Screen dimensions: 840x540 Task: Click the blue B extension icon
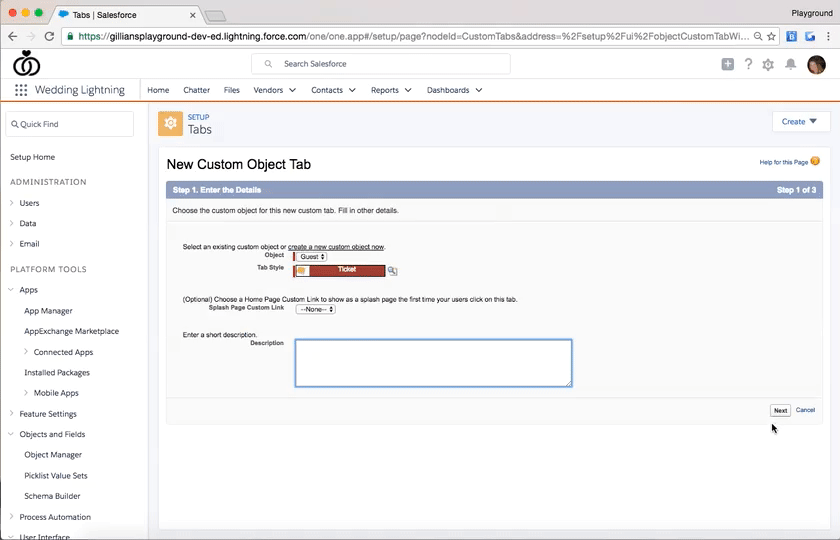point(792,36)
